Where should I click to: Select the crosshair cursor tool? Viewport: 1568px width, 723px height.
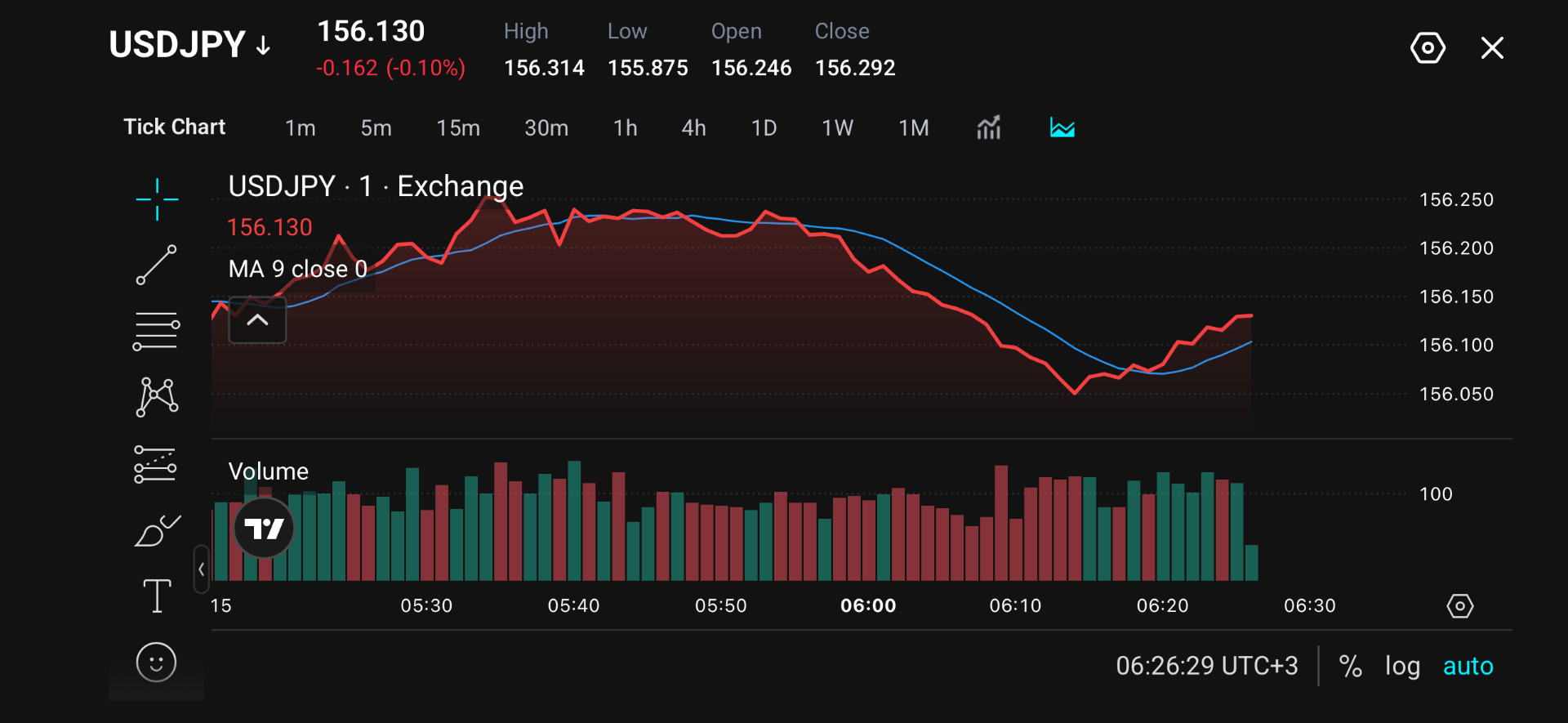click(157, 199)
